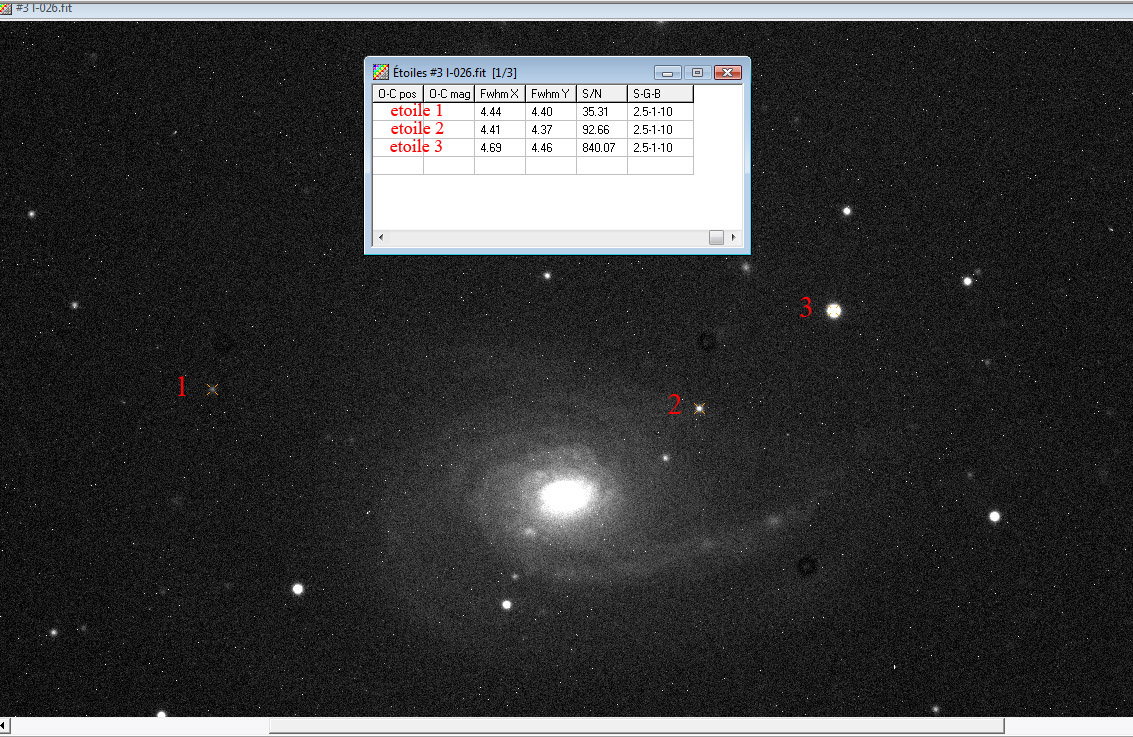This screenshot has height=737, width=1133.
Task: Click the O-C mag column header
Action: pos(449,94)
